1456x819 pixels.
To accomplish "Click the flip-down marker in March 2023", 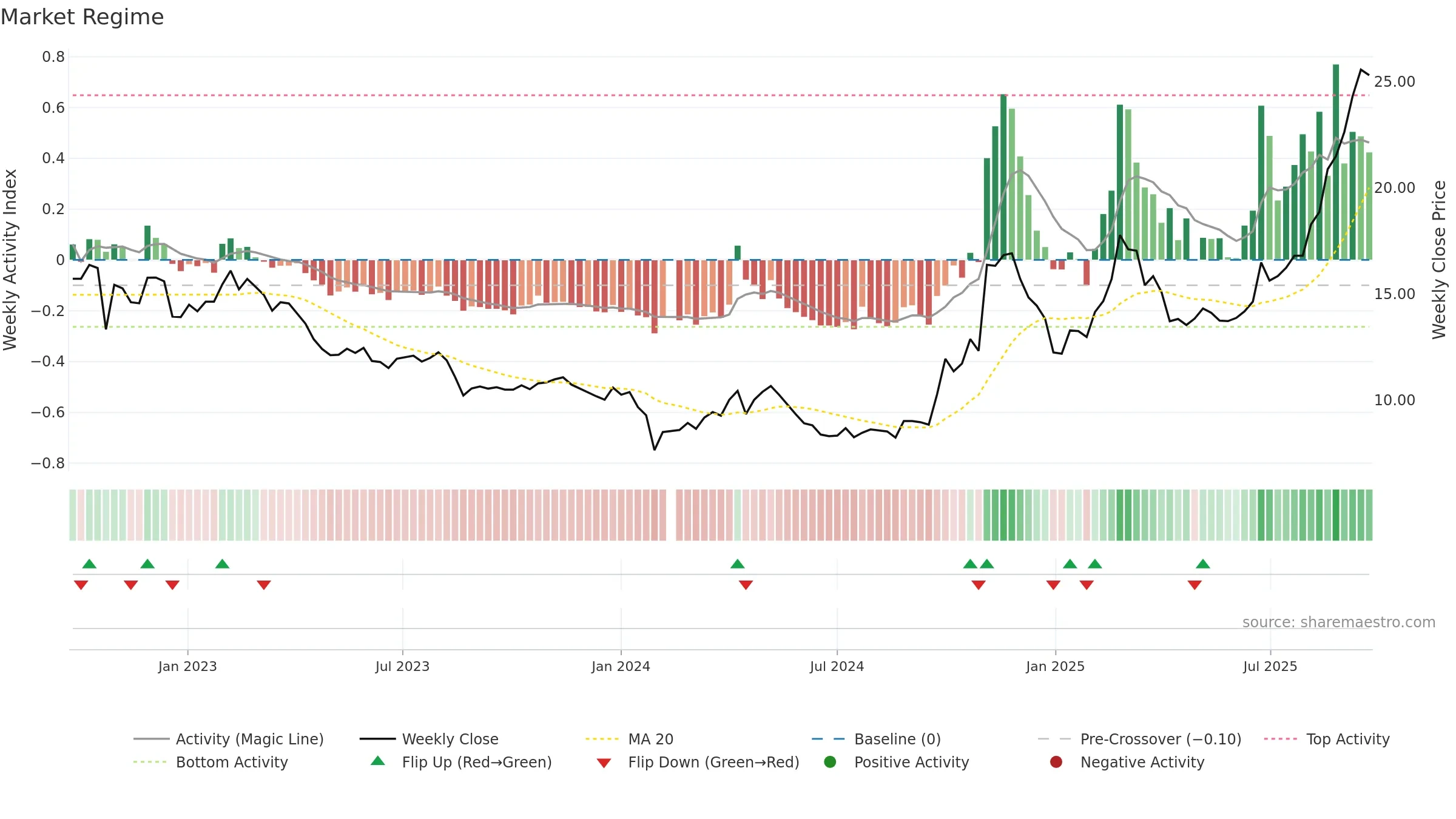I will pos(264,585).
